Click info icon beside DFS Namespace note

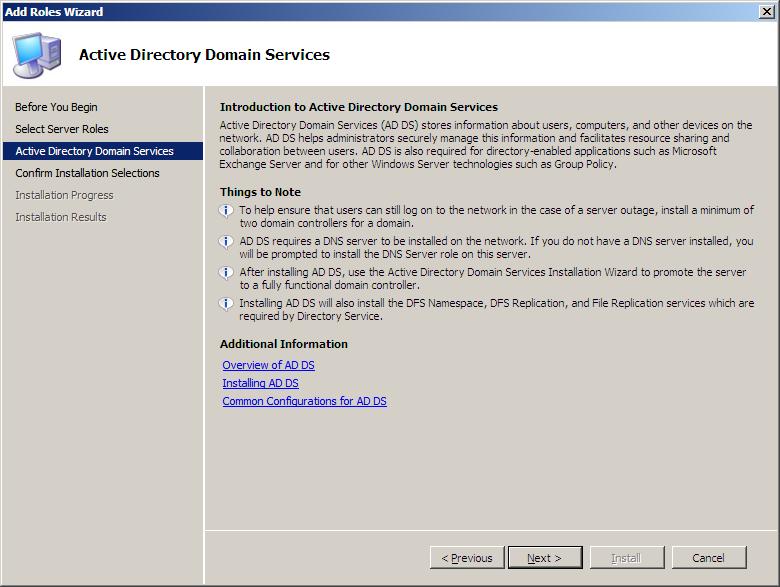[226, 303]
